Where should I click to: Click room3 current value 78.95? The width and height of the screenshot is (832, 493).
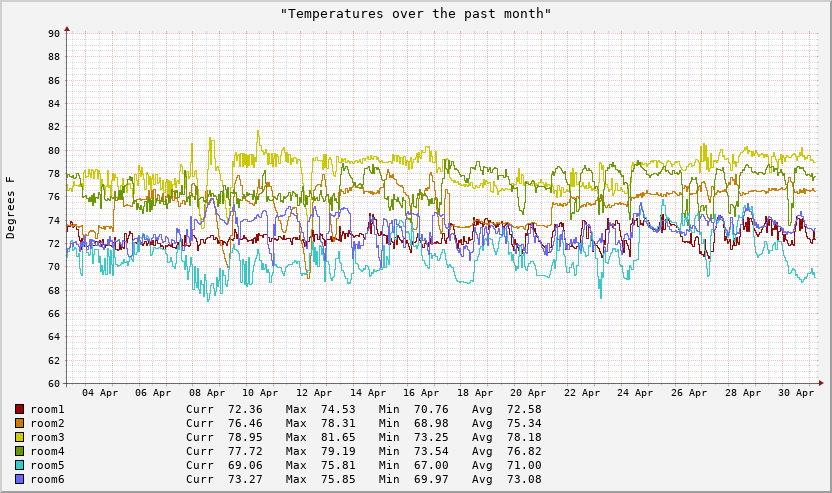[245, 437]
